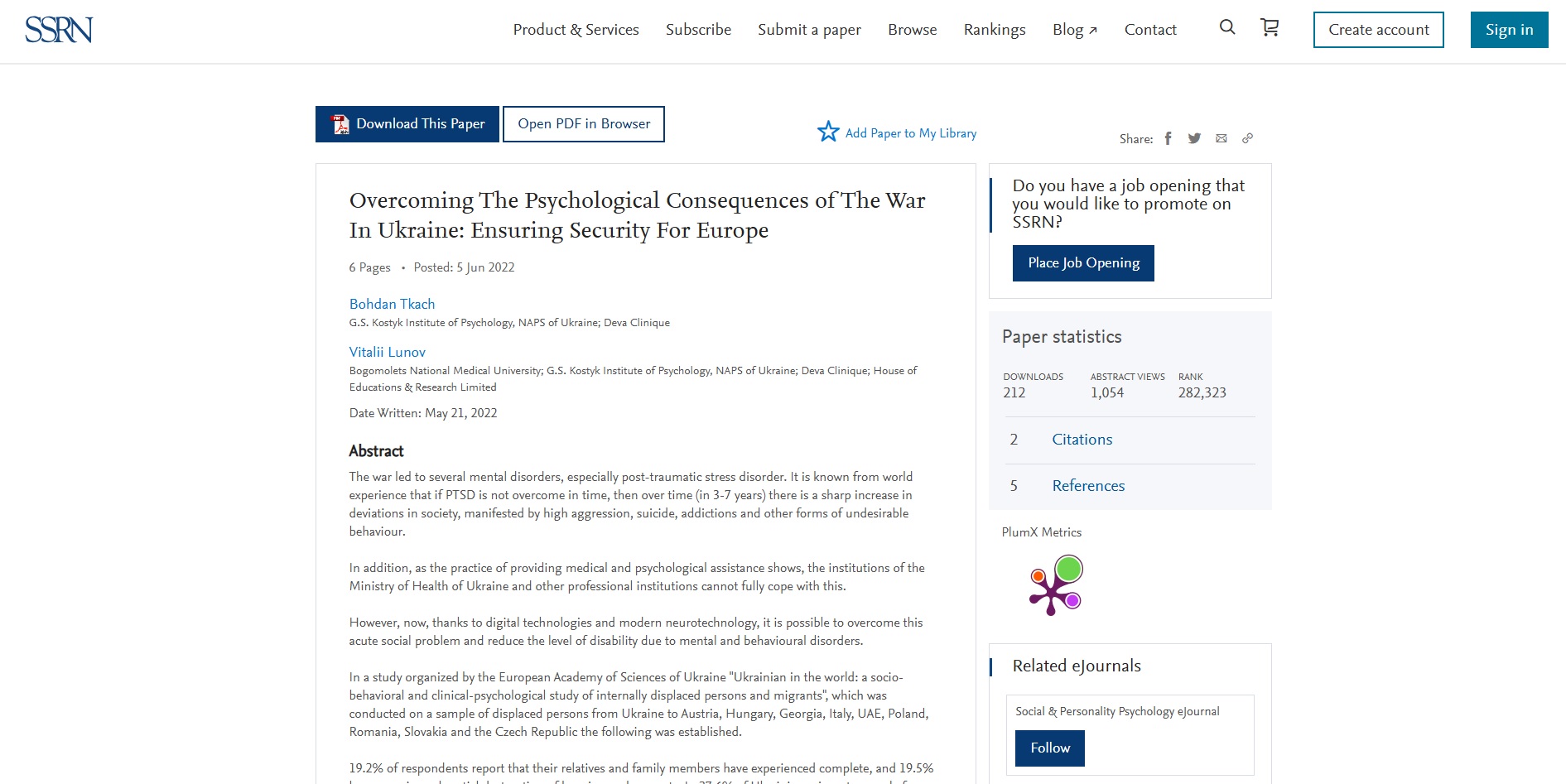Open the PlumX Metrics graphic
The image size is (1566, 784).
(x=1056, y=584)
